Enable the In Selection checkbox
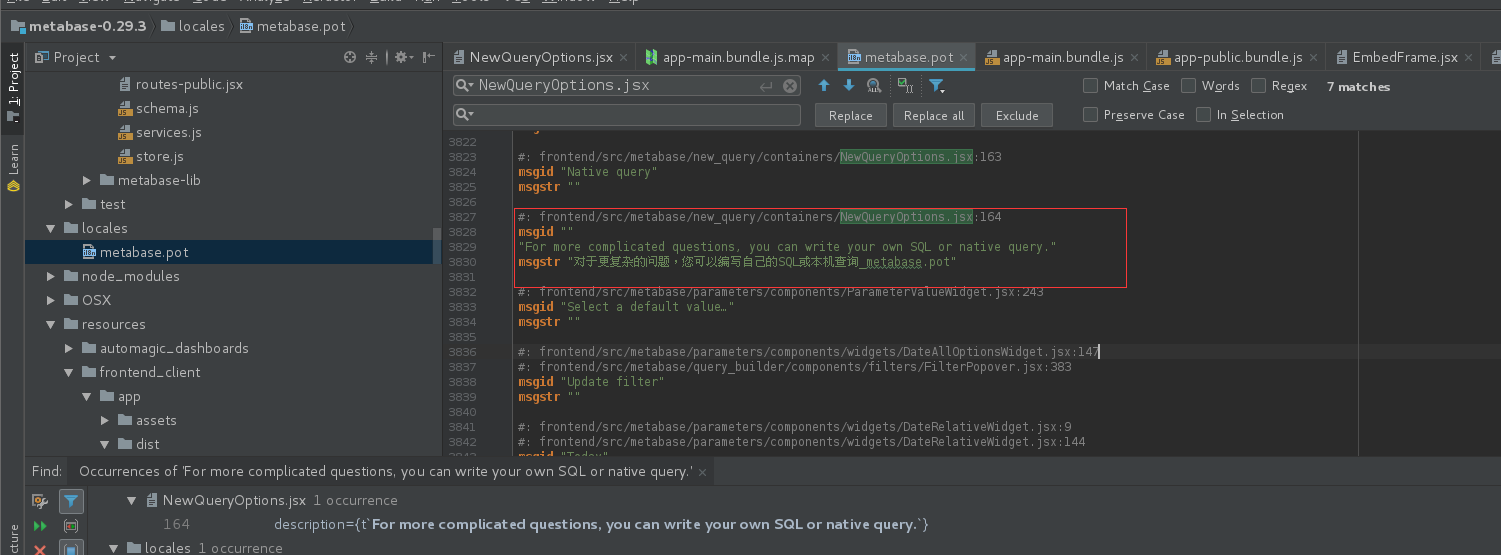 coord(1204,115)
